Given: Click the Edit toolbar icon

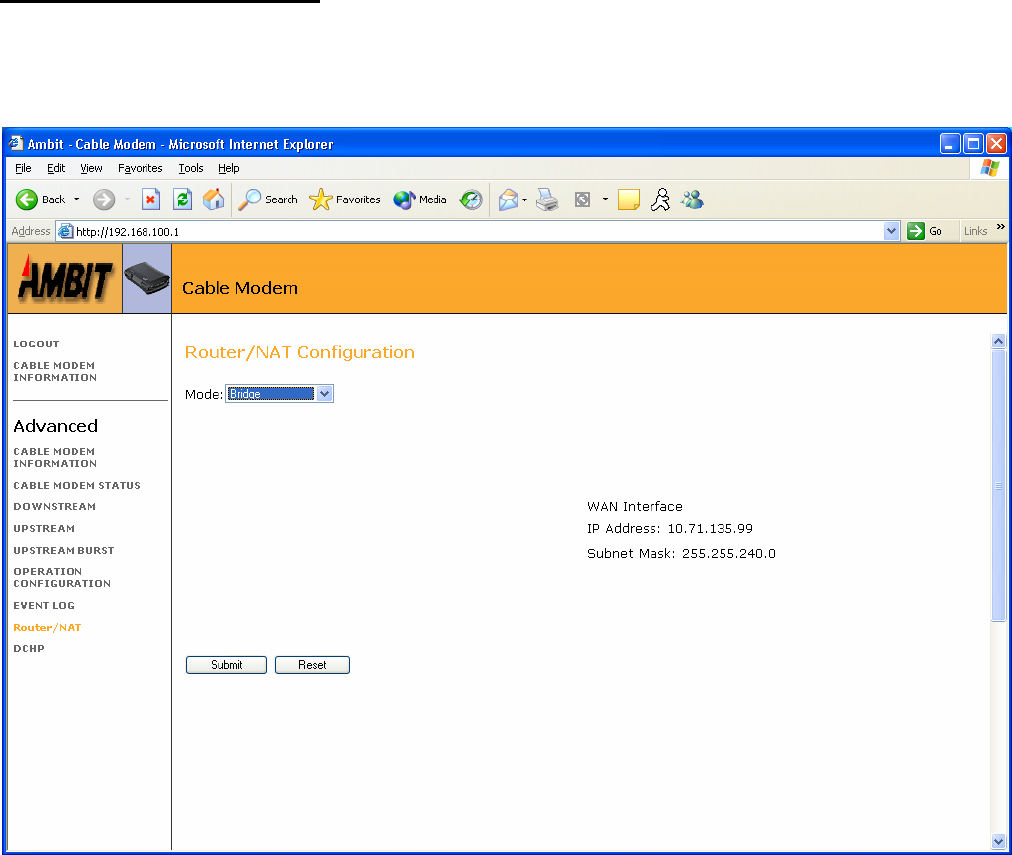Looking at the screenshot, I should 582,200.
